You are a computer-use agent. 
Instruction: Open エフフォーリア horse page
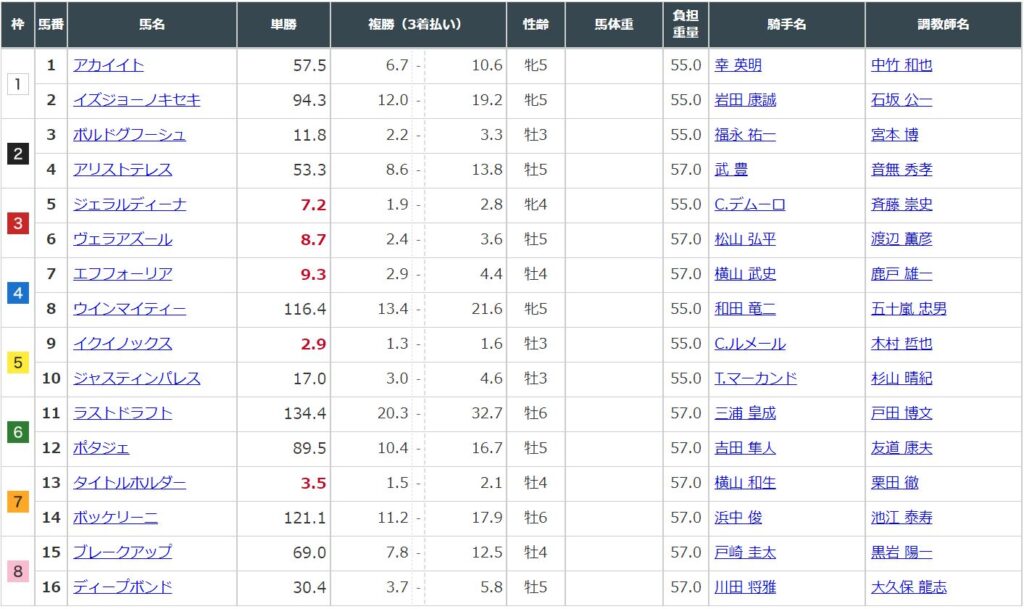123,274
